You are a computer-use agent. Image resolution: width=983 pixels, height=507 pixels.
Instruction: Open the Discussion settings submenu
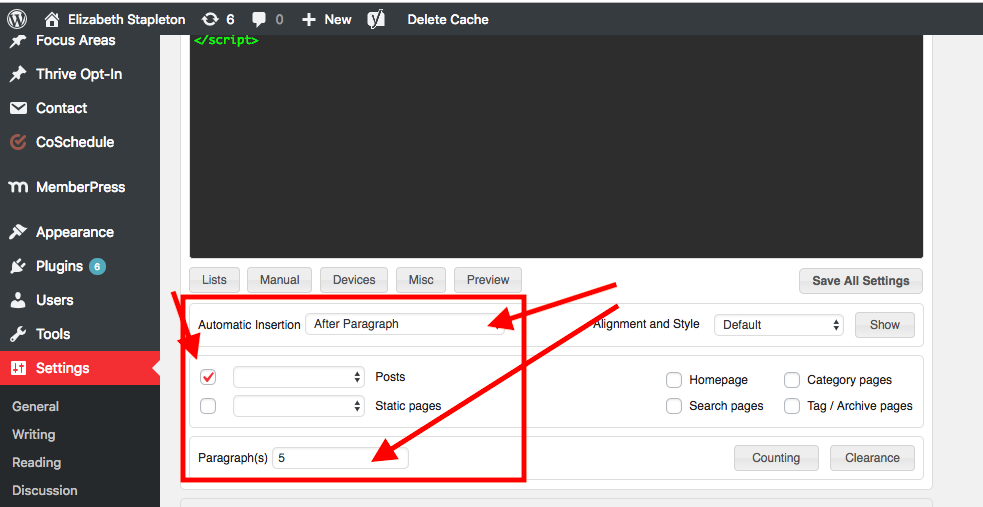45,490
